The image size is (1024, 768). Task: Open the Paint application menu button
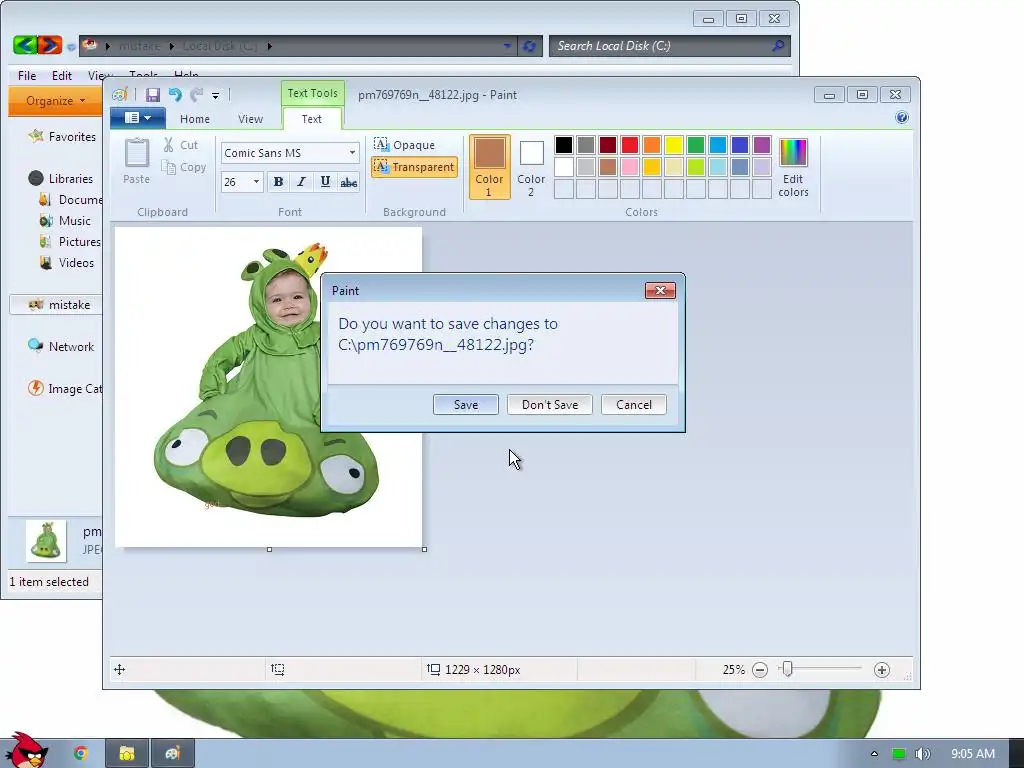(x=138, y=118)
